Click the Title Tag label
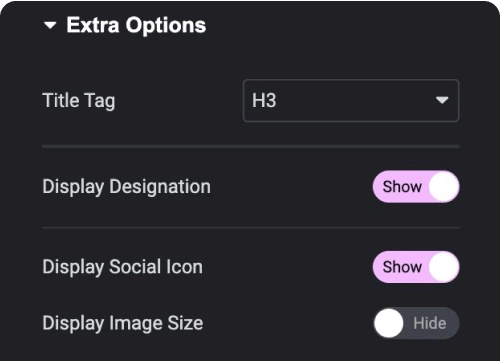Screen dimensions: 500x361 tap(79, 101)
